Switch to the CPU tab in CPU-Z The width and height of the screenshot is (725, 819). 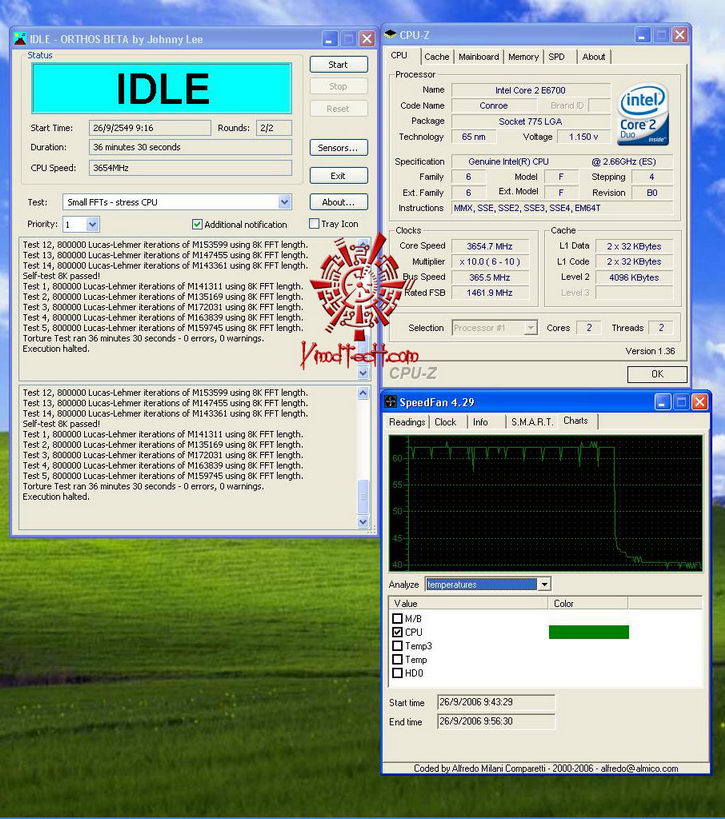pyautogui.click(x=399, y=55)
